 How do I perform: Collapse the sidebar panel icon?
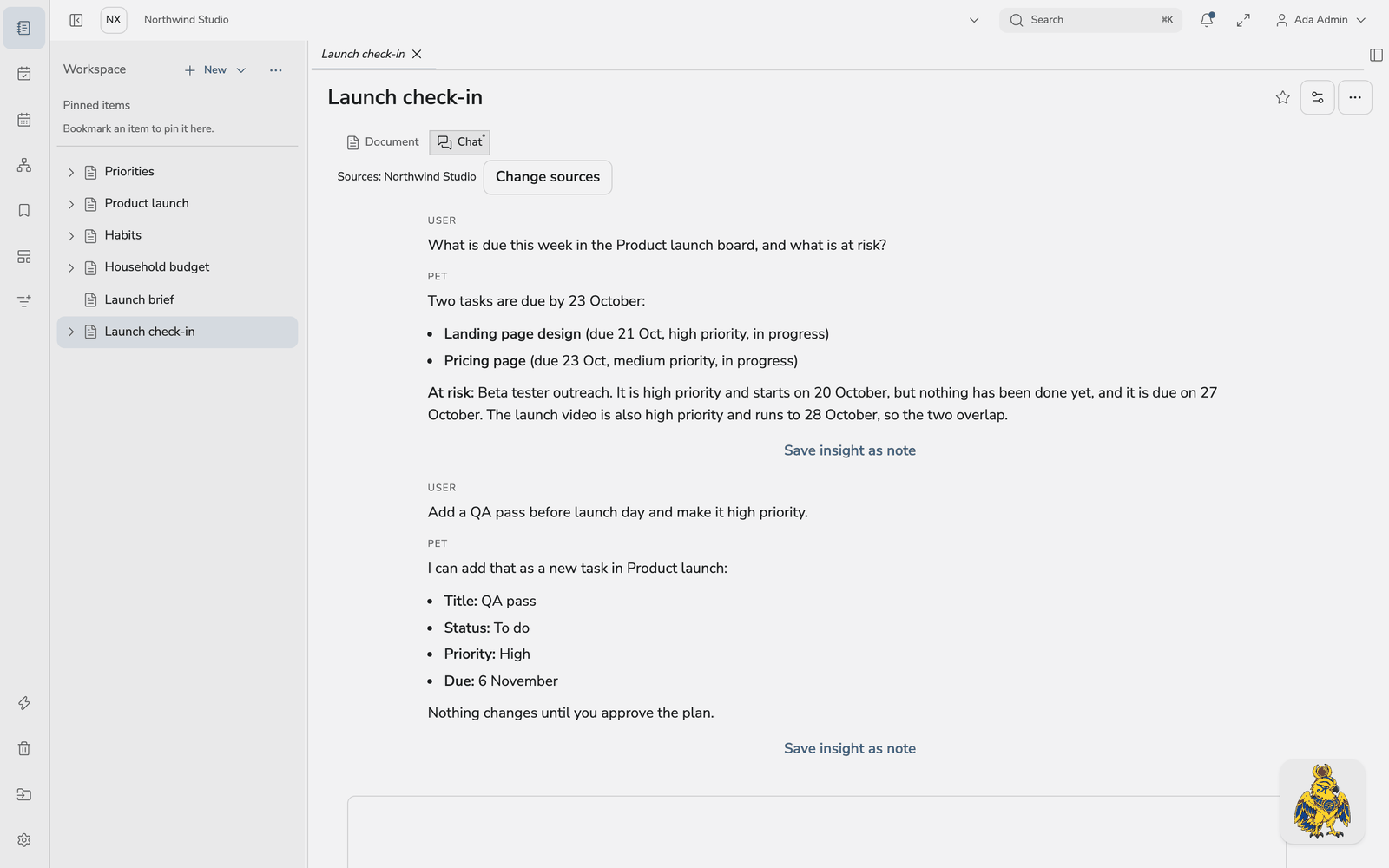tap(76, 20)
